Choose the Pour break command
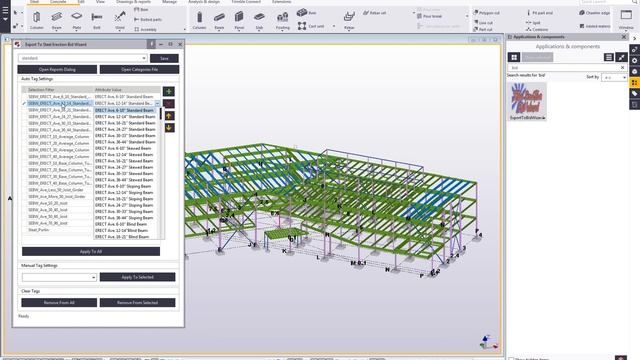The height and width of the screenshot is (360, 640). [x=429, y=16]
